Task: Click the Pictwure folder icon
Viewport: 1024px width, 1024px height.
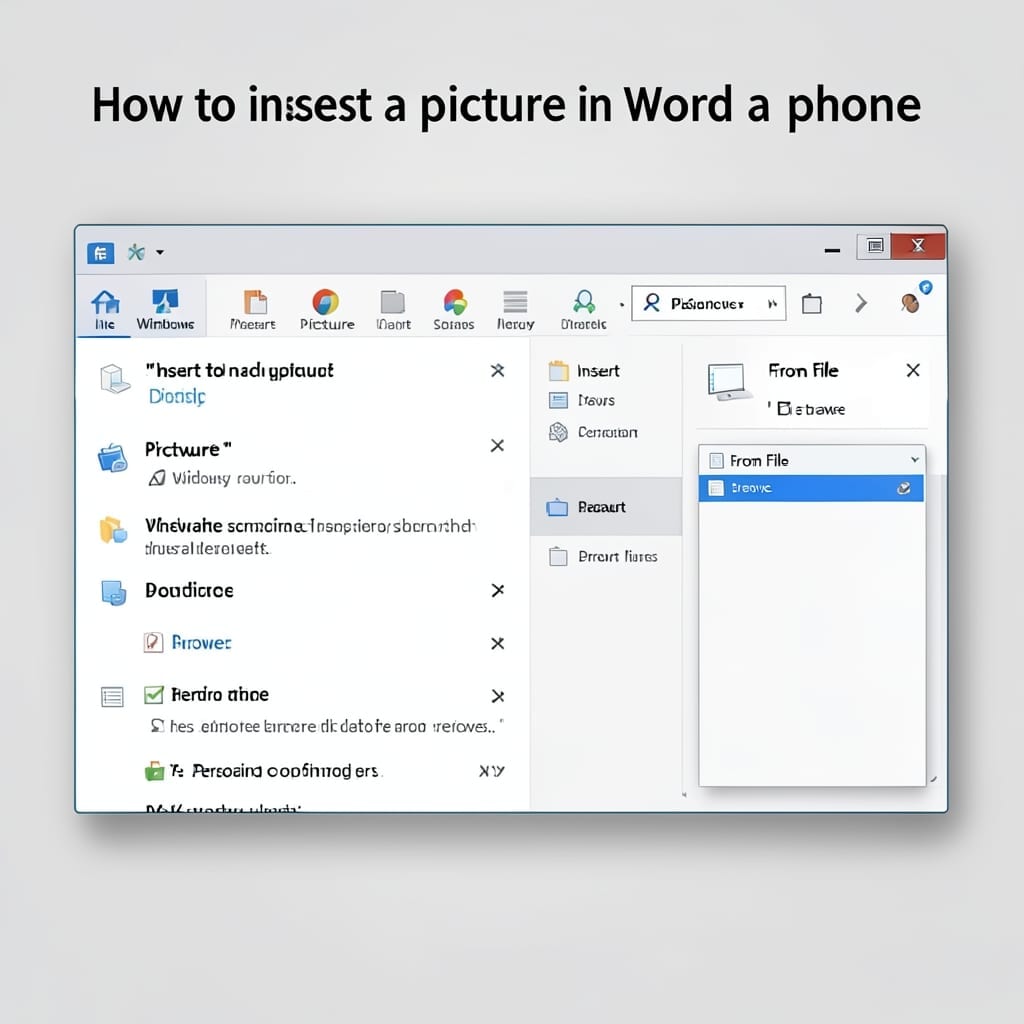Action: [112, 457]
